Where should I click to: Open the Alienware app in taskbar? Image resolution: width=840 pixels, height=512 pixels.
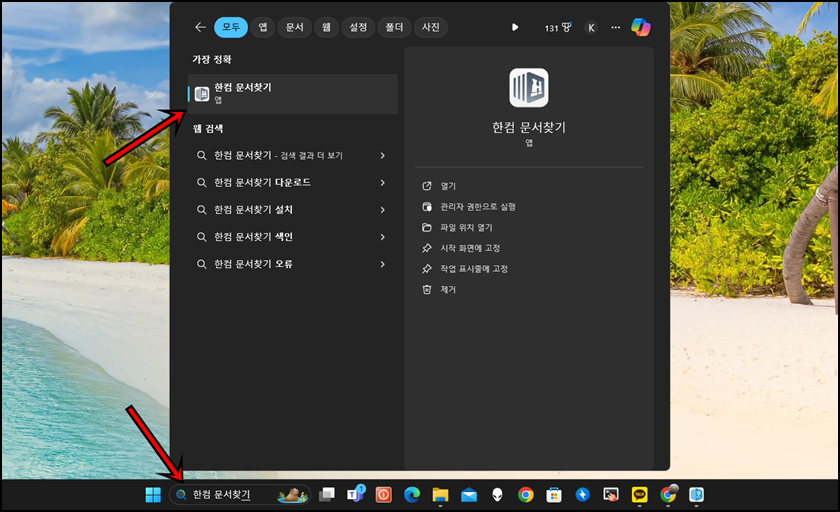497,495
